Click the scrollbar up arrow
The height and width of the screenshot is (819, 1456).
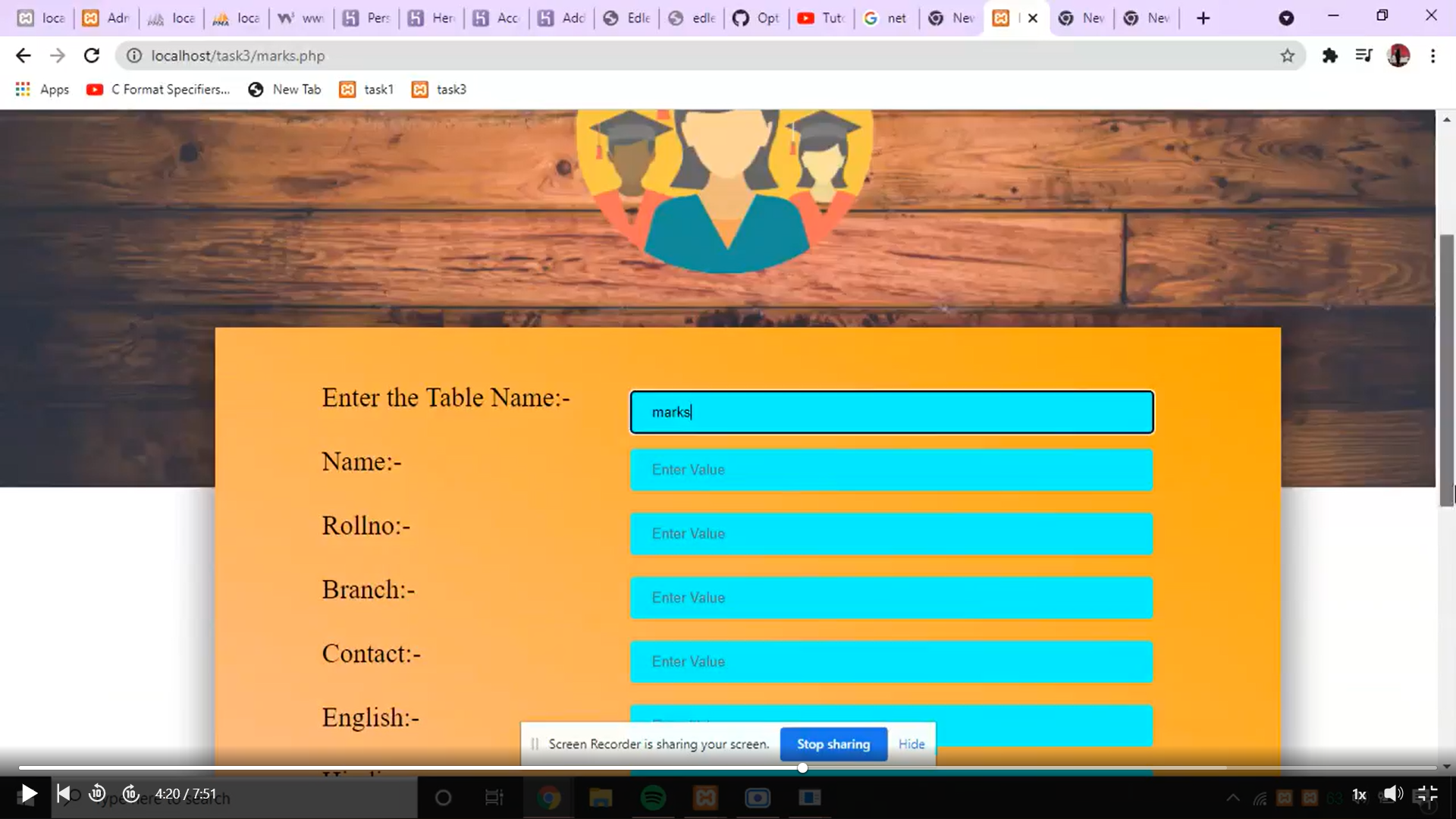[1447, 120]
